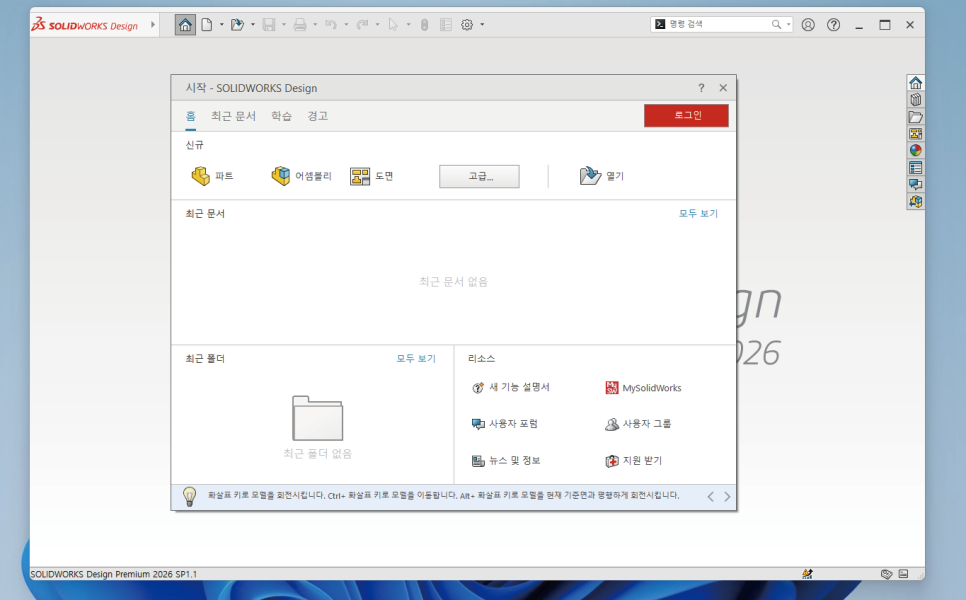
Task: Open What's New guide (새 기능 설명서)
Action: [511, 387]
